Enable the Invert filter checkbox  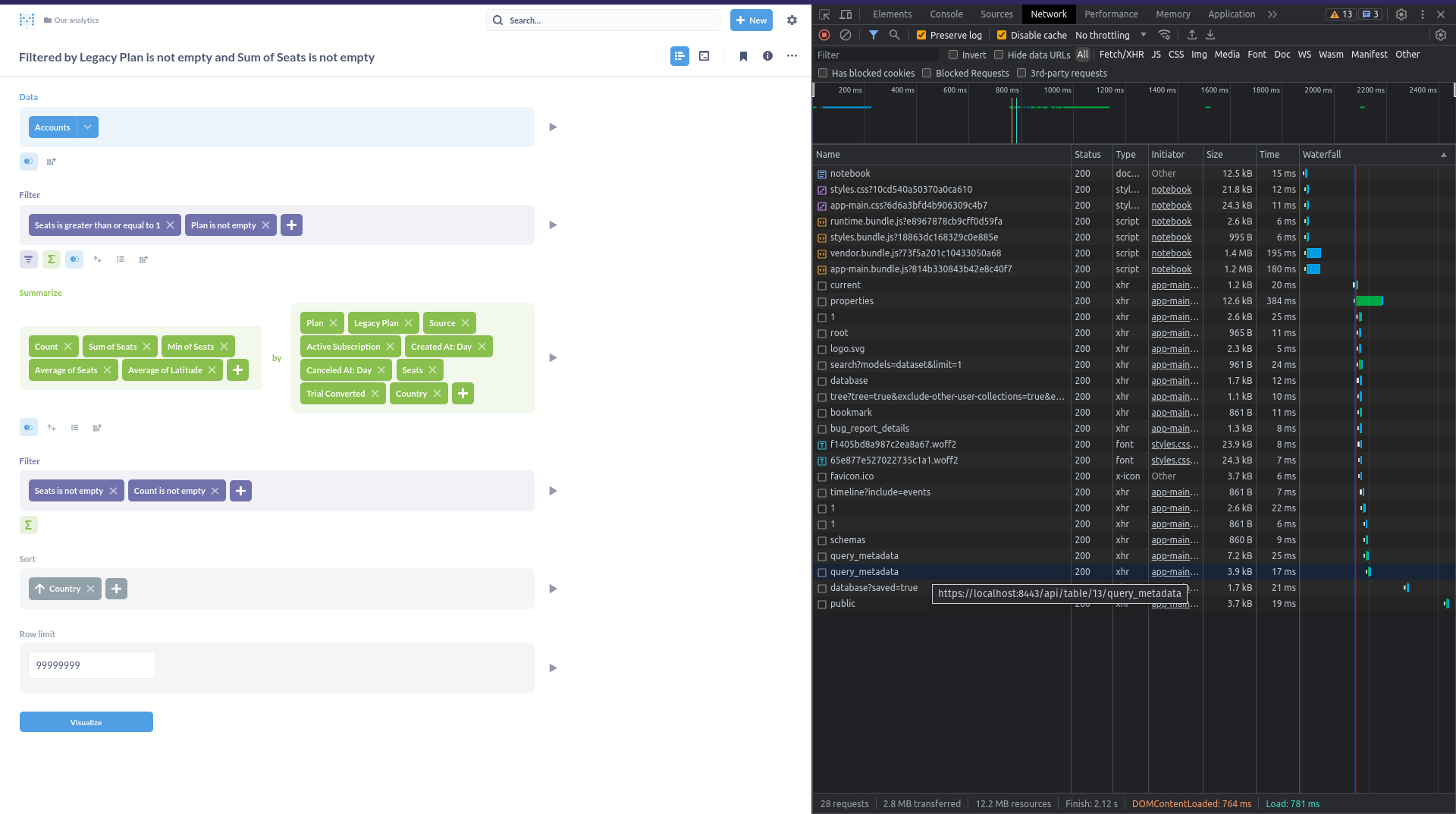tap(953, 55)
